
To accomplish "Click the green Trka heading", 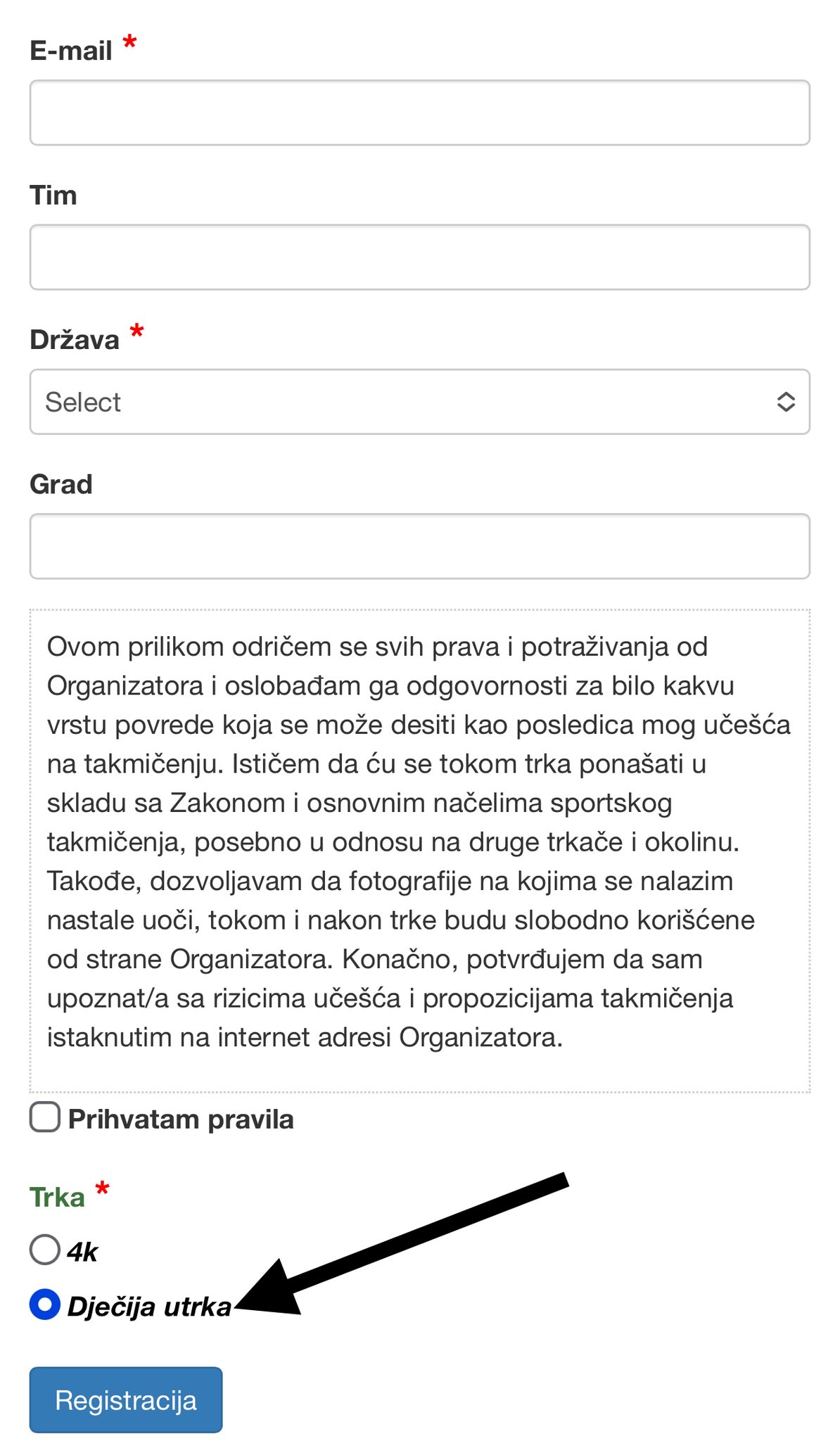I will coord(57,1197).
